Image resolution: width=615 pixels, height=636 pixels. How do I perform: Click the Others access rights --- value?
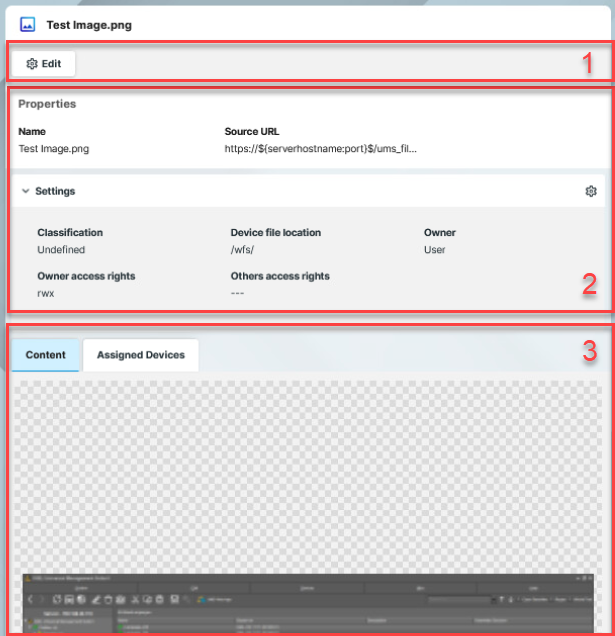[238, 294]
